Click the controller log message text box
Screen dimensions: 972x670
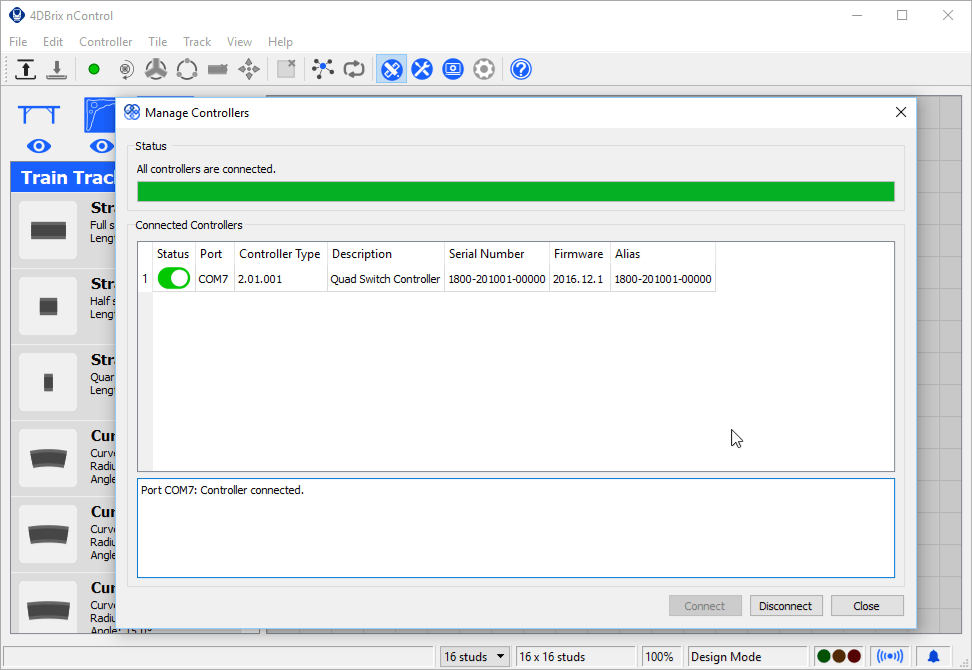[516, 528]
